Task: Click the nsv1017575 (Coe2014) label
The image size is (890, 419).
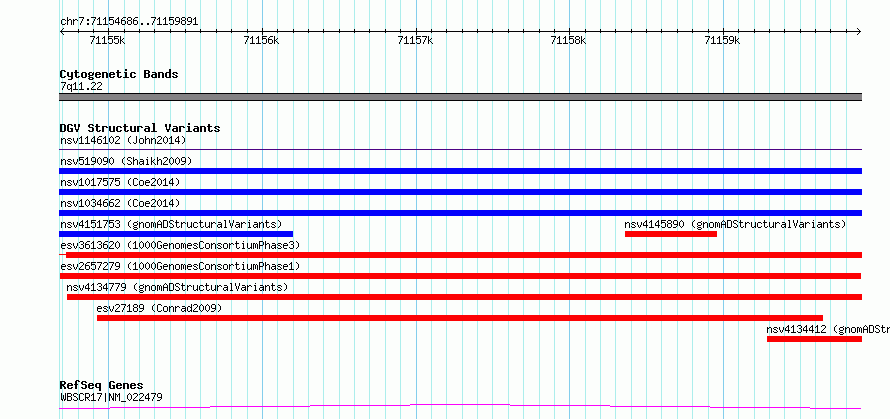Action: (120, 182)
